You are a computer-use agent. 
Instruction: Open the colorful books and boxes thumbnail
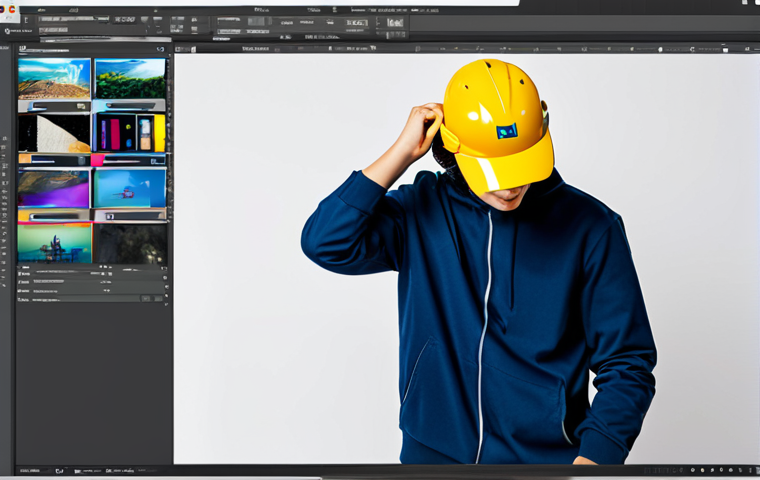[x=130, y=133]
